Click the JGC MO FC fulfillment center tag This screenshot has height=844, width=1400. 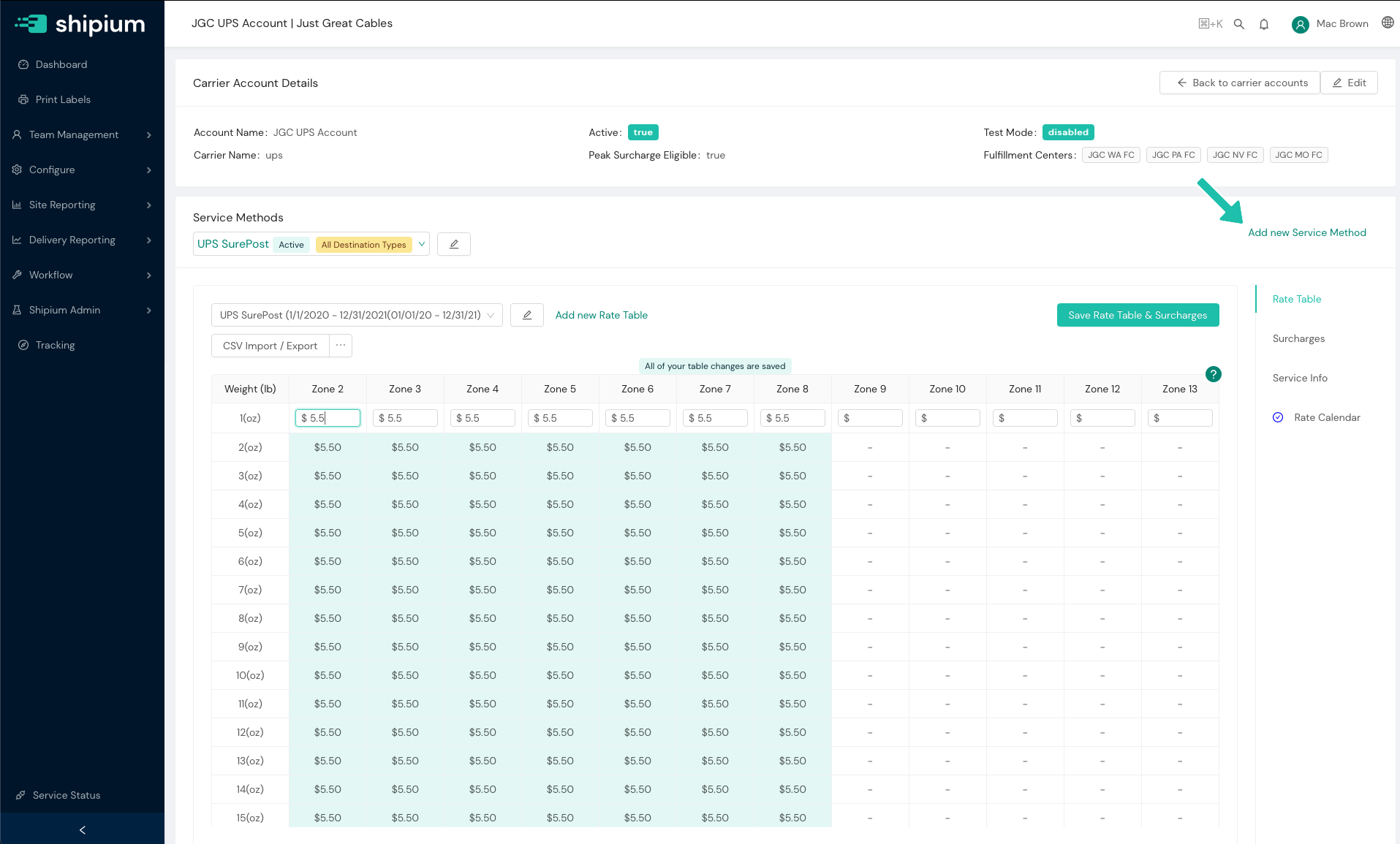pyautogui.click(x=1298, y=155)
